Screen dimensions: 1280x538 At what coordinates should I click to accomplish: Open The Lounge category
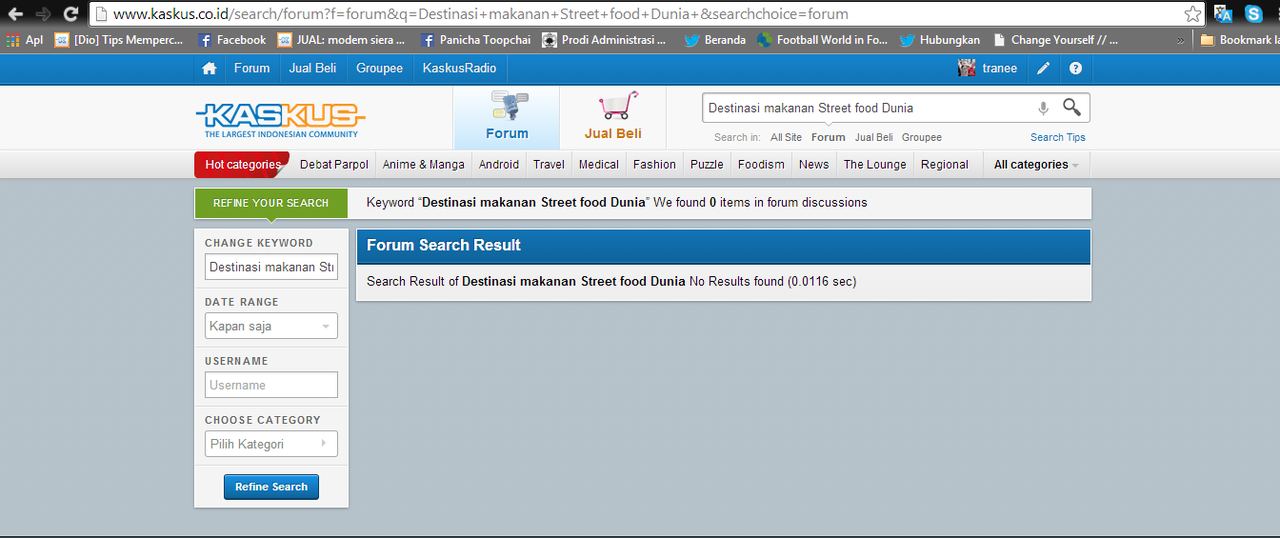(875, 164)
